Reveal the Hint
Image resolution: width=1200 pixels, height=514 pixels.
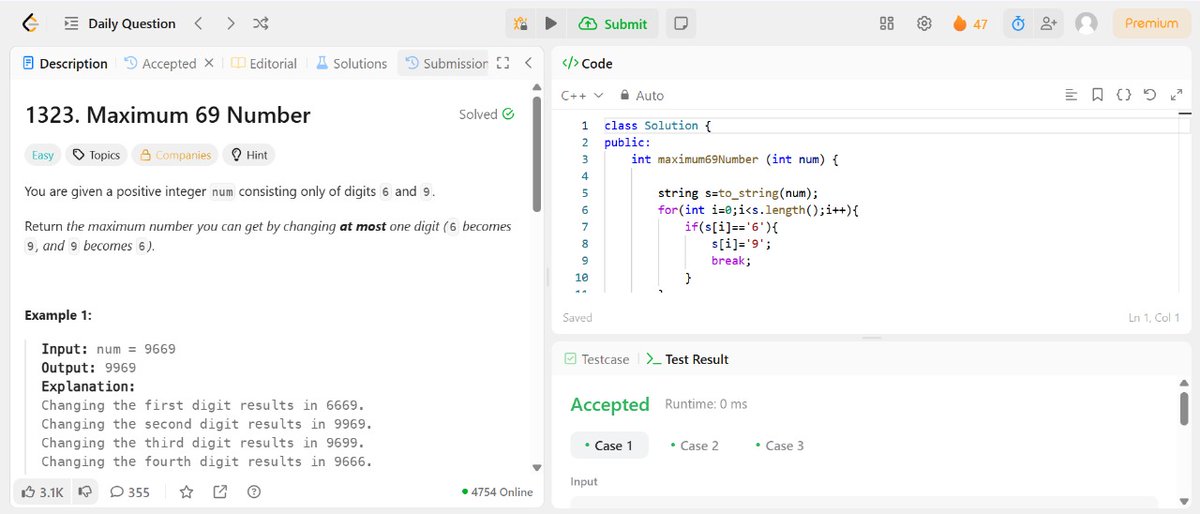pos(248,155)
